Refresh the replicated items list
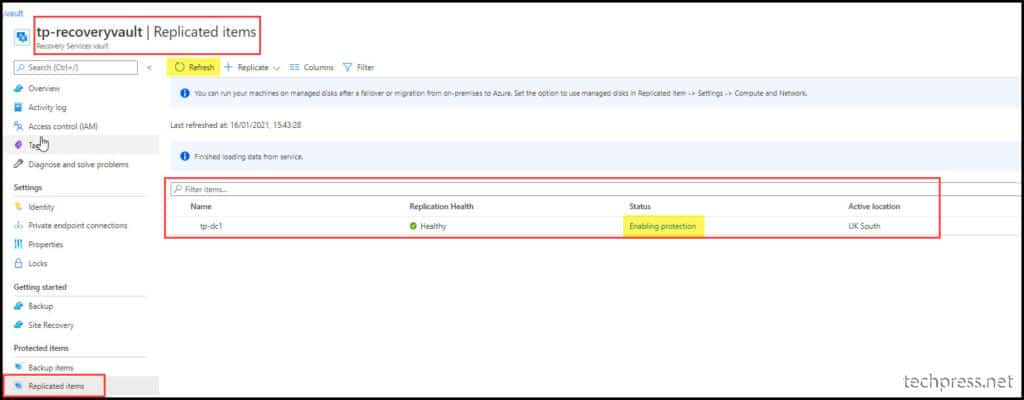The height and width of the screenshot is (400, 1024). pyautogui.click(x=194, y=67)
